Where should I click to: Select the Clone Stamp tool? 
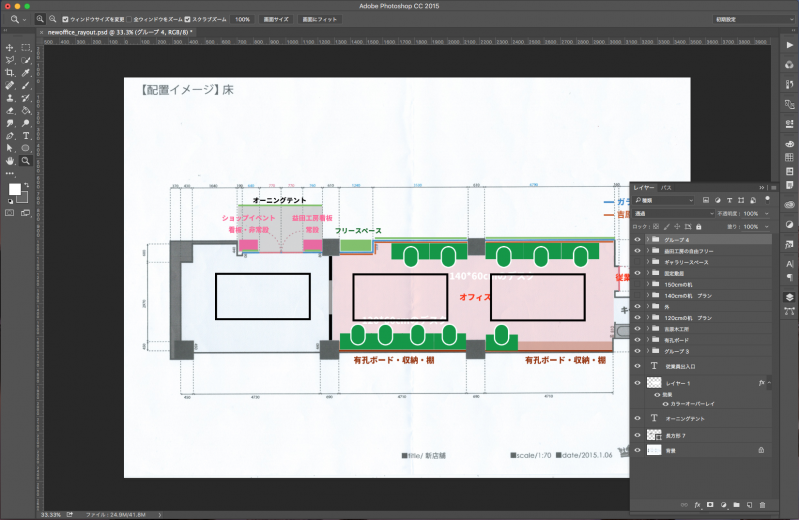(x=10, y=98)
